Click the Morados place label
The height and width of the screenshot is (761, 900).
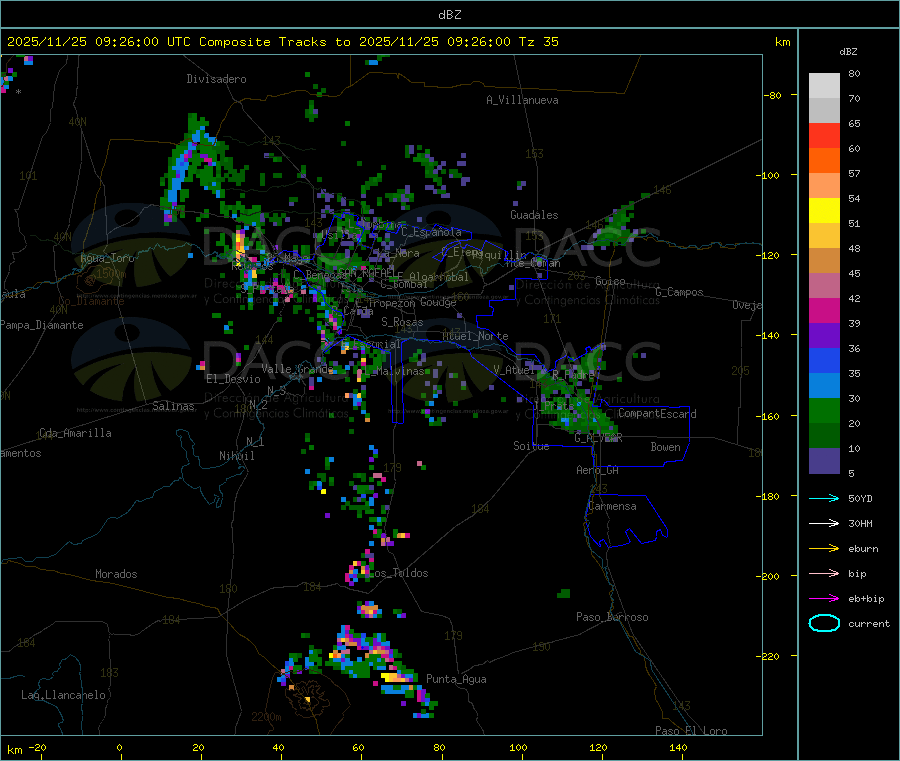[x=116, y=574]
